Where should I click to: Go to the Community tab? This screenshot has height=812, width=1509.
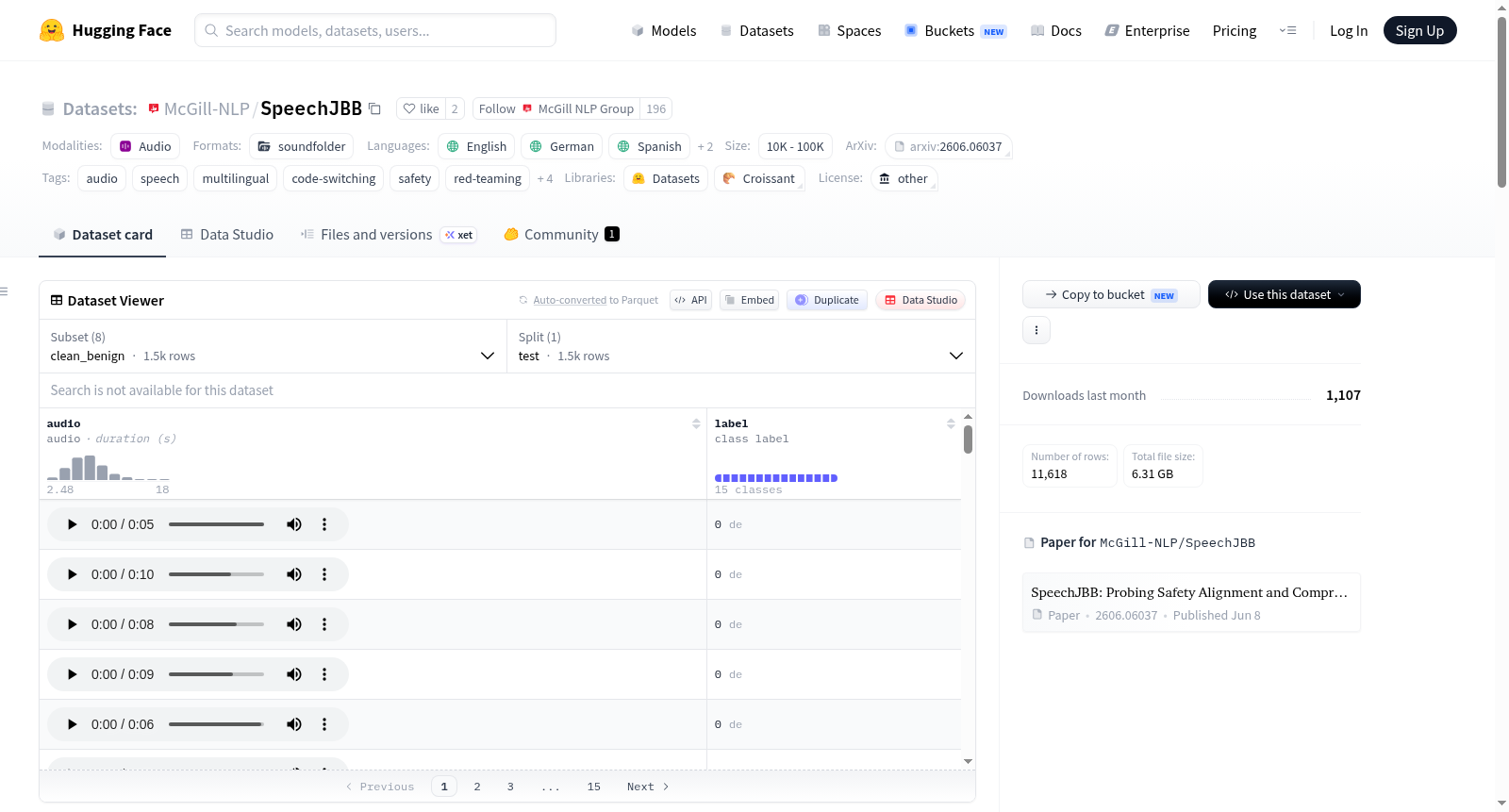click(562, 235)
